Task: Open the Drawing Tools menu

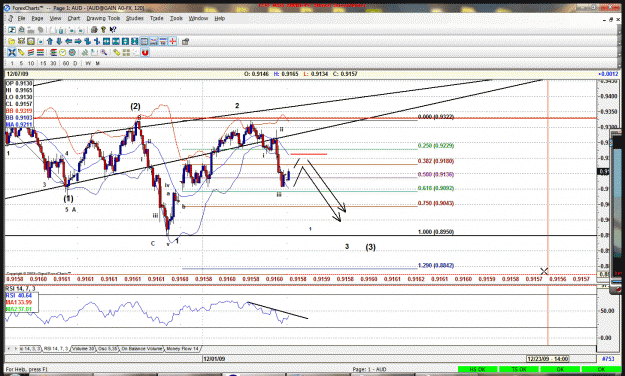Action: [x=103, y=18]
